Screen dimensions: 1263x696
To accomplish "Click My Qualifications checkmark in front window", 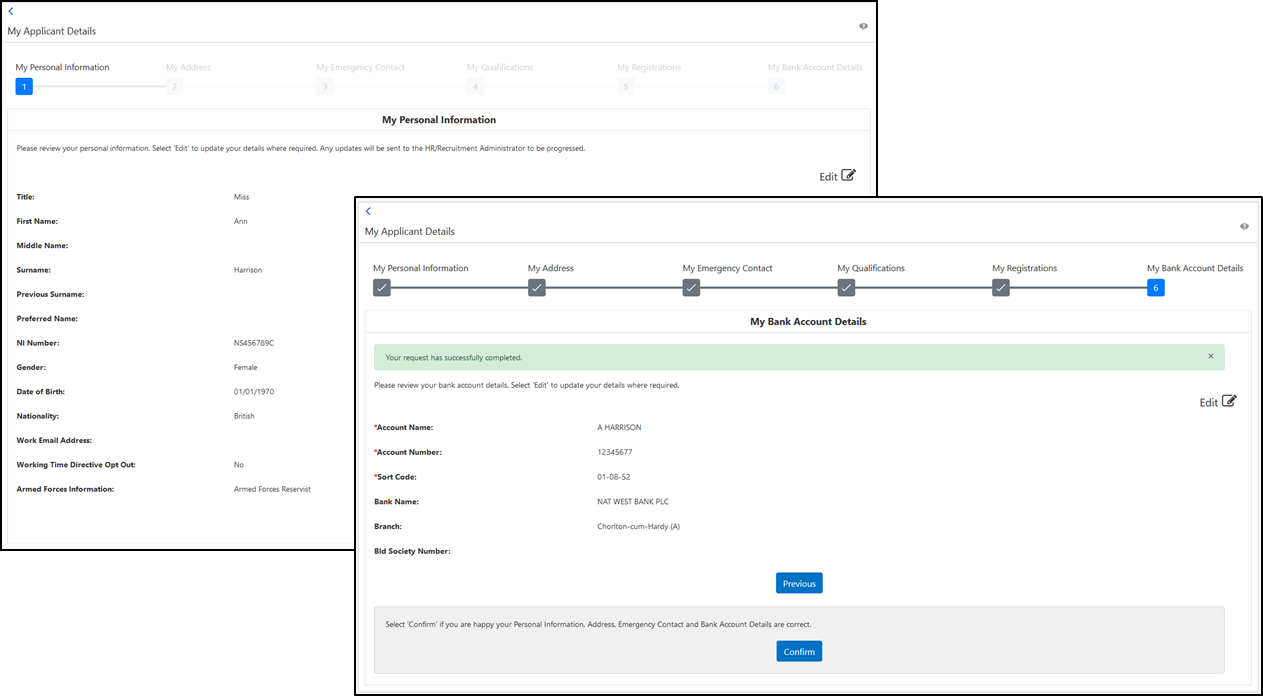I will pos(846,288).
